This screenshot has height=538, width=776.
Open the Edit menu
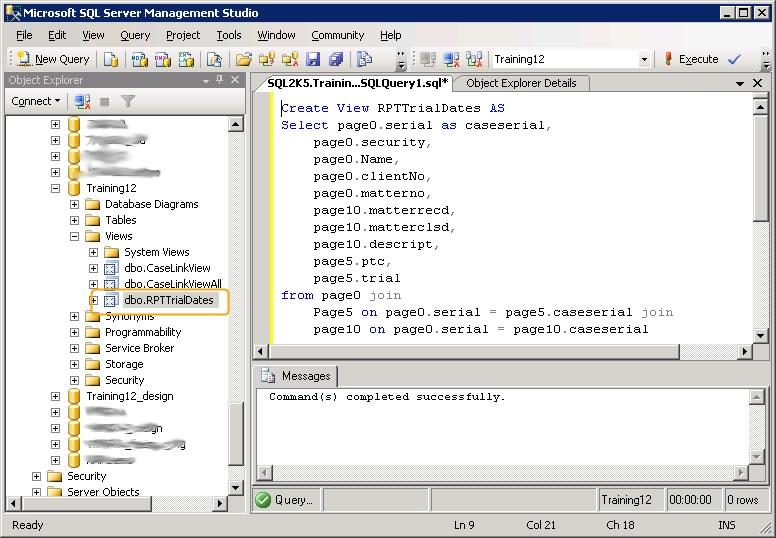click(x=57, y=35)
